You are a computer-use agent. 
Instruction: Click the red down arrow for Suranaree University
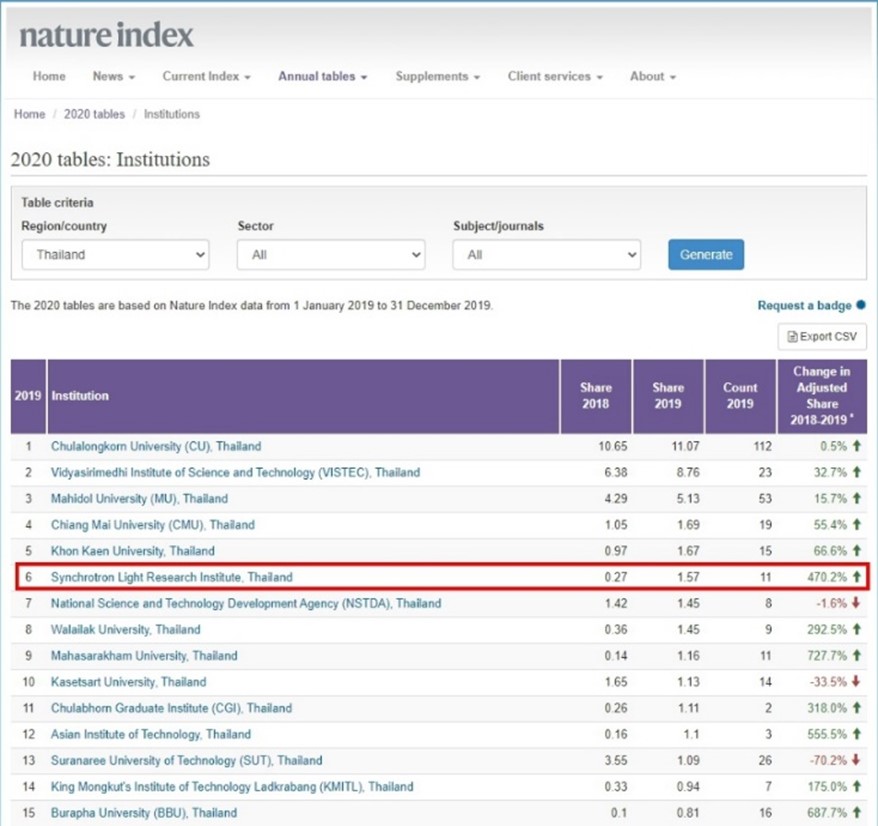[856, 760]
